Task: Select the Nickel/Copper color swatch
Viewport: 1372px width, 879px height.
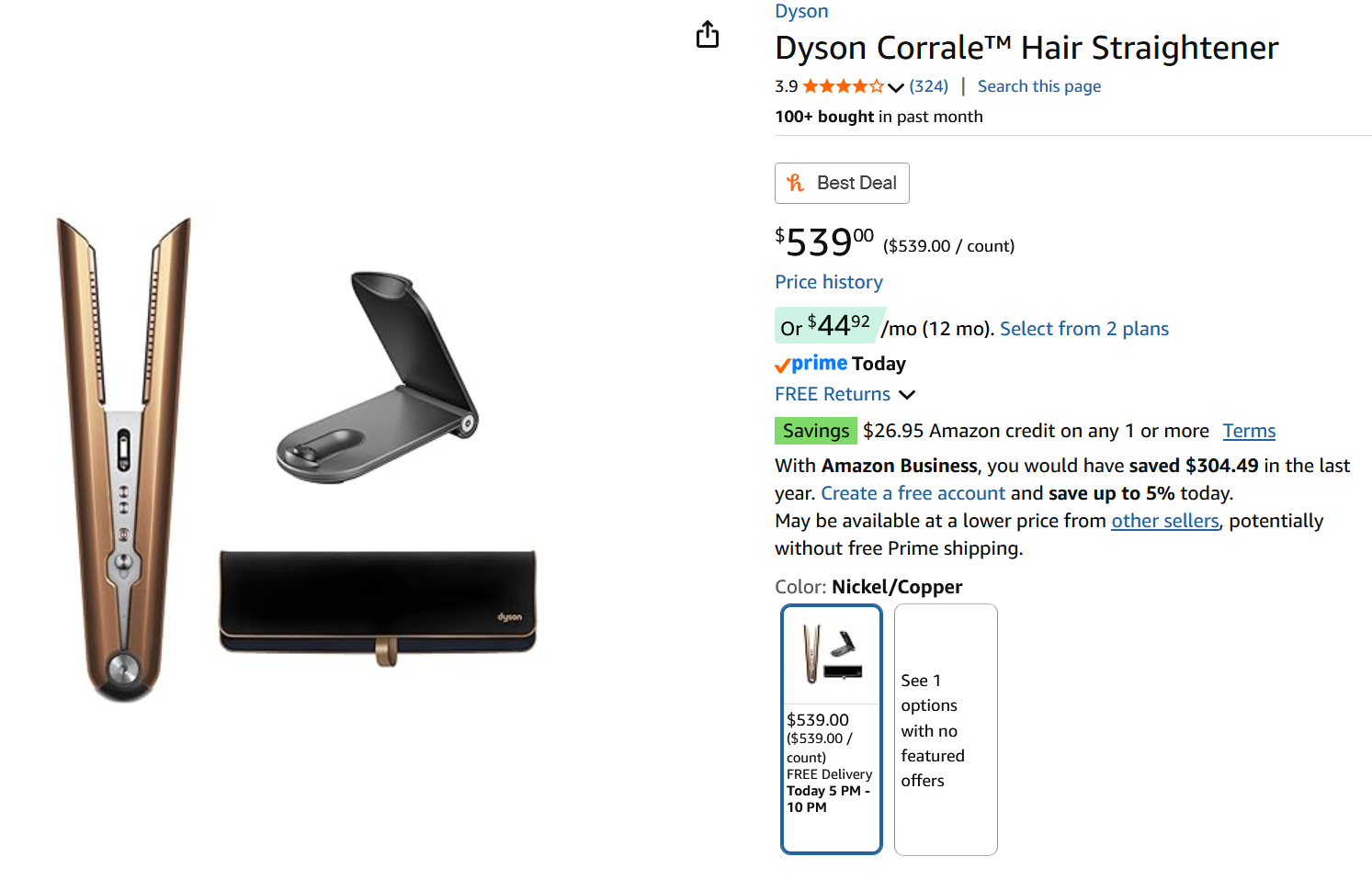Action: pyautogui.click(x=831, y=728)
